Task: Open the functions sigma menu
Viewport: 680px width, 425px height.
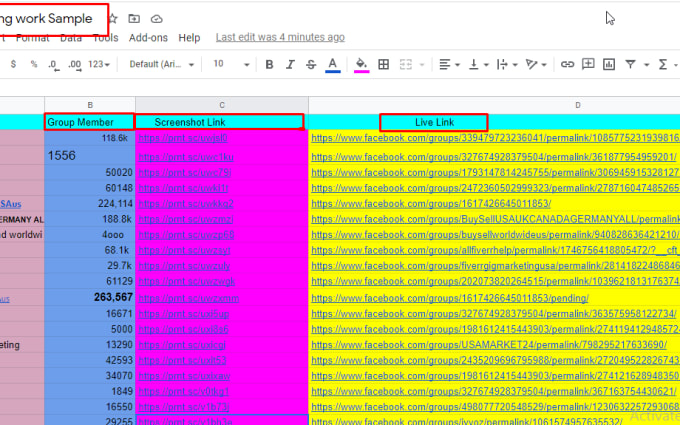Action: click(x=663, y=65)
